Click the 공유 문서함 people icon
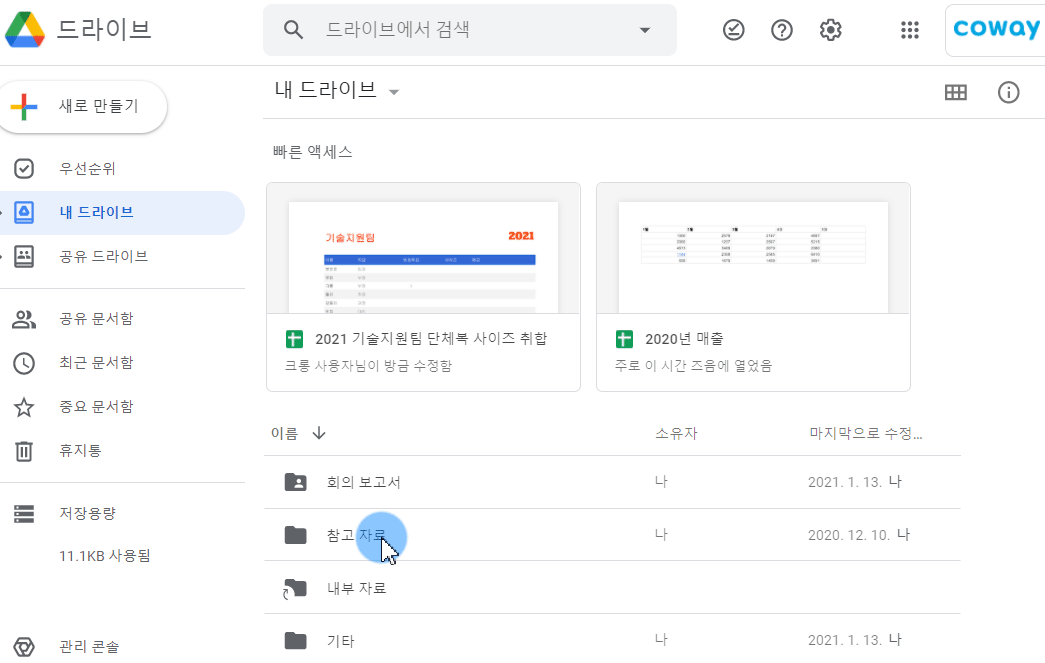 24,319
